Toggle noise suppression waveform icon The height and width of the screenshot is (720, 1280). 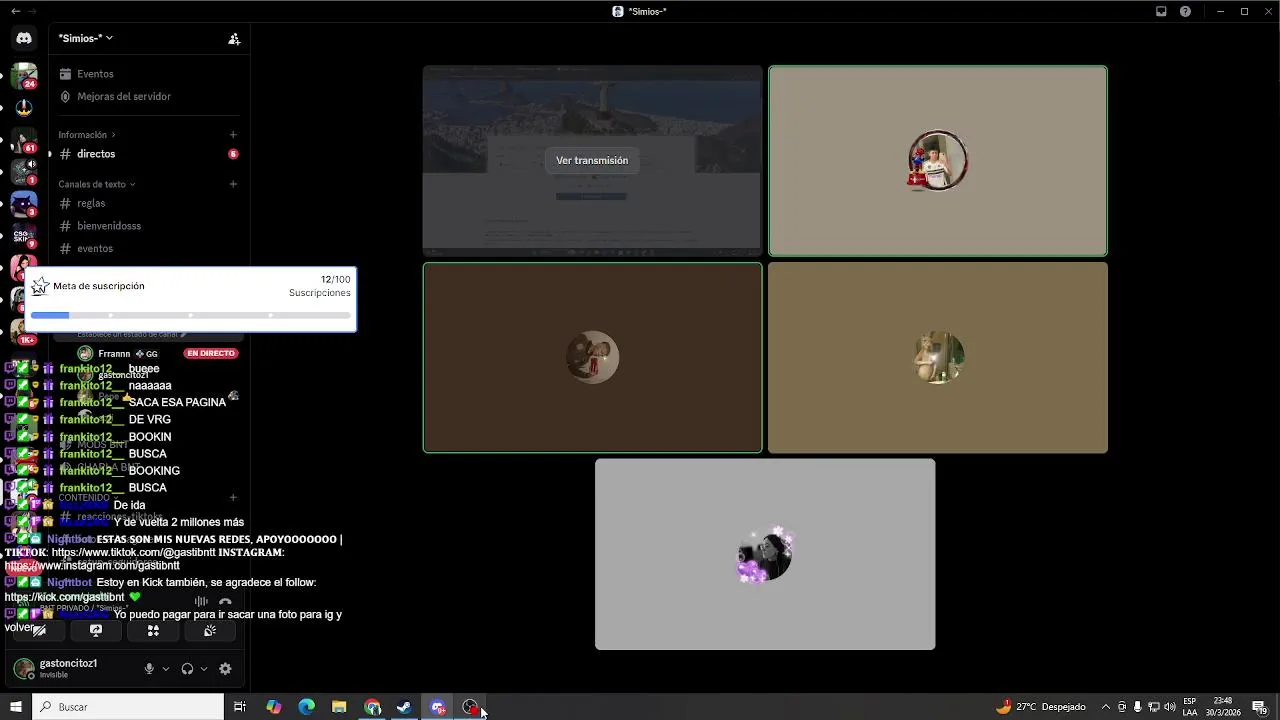(201, 602)
